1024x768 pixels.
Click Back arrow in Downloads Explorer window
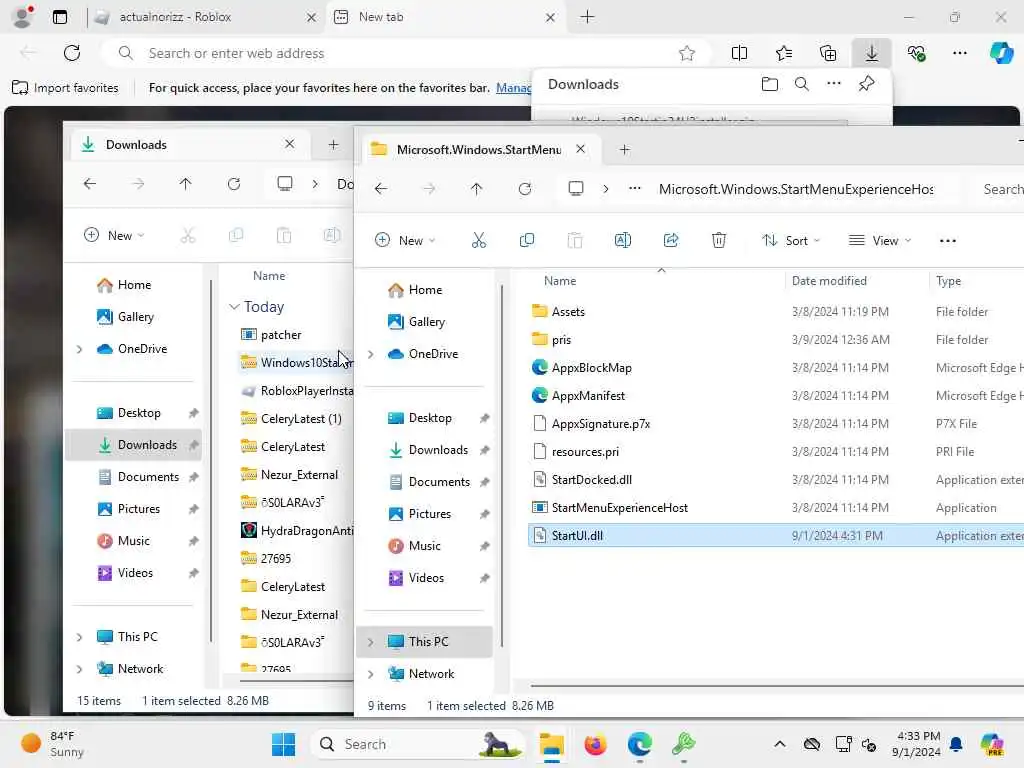pyautogui.click(x=89, y=184)
